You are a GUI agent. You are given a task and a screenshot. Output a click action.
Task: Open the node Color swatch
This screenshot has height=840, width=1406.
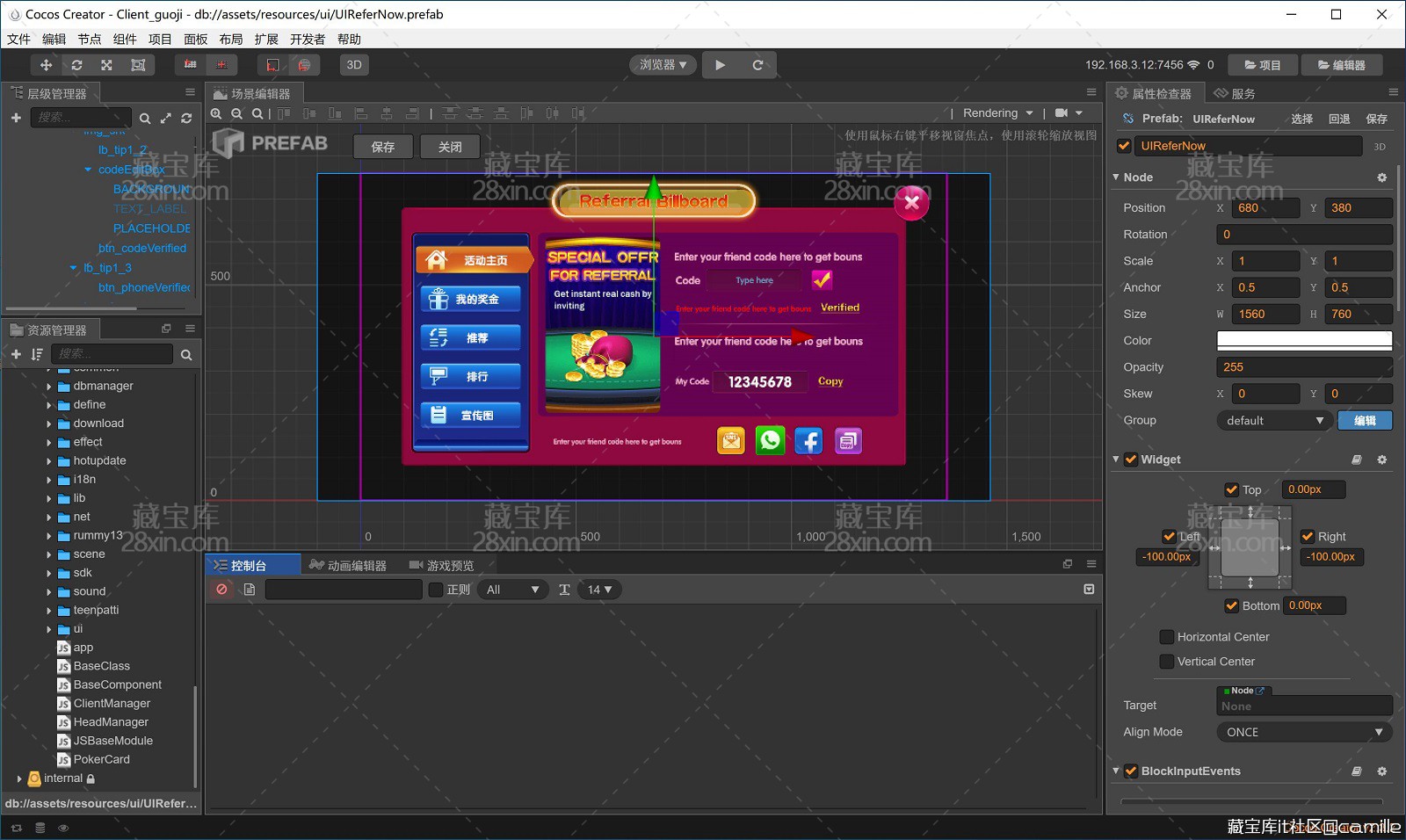point(1304,341)
